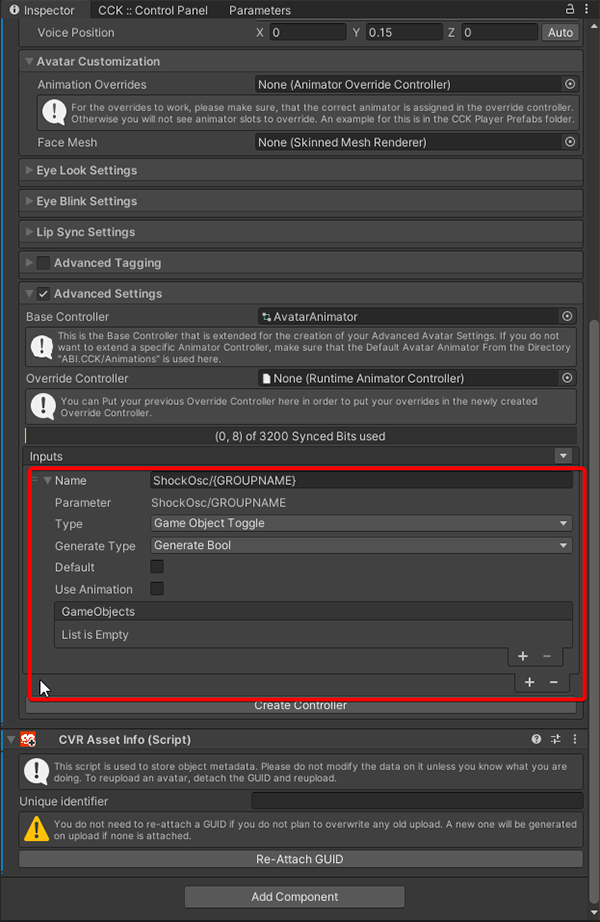Open the CVR Asset Info presets icon

(556, 740)
